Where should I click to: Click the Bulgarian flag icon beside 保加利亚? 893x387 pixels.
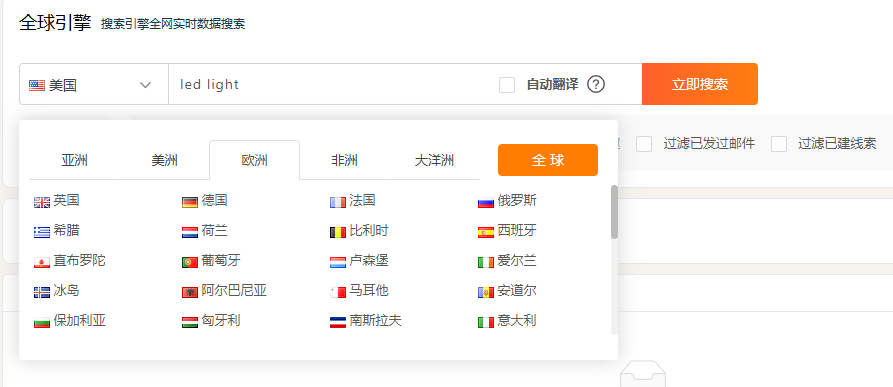click(x=42, y=323)
